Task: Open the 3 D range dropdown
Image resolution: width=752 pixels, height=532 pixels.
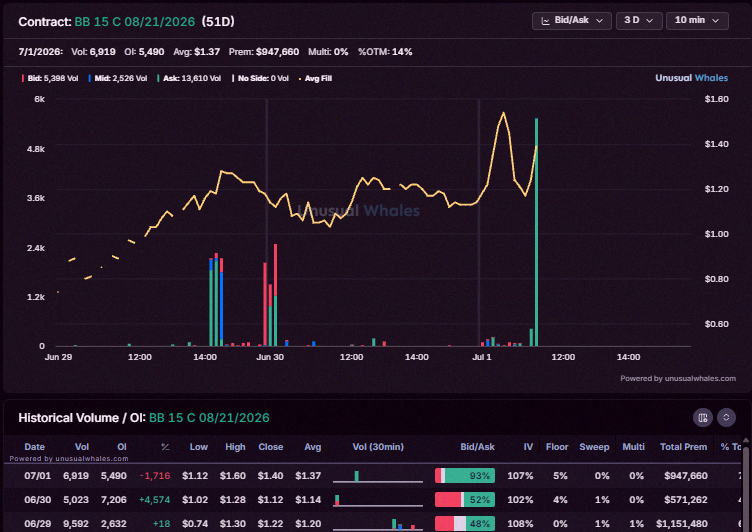Action: pyautogui.click(x=639, y=21)
